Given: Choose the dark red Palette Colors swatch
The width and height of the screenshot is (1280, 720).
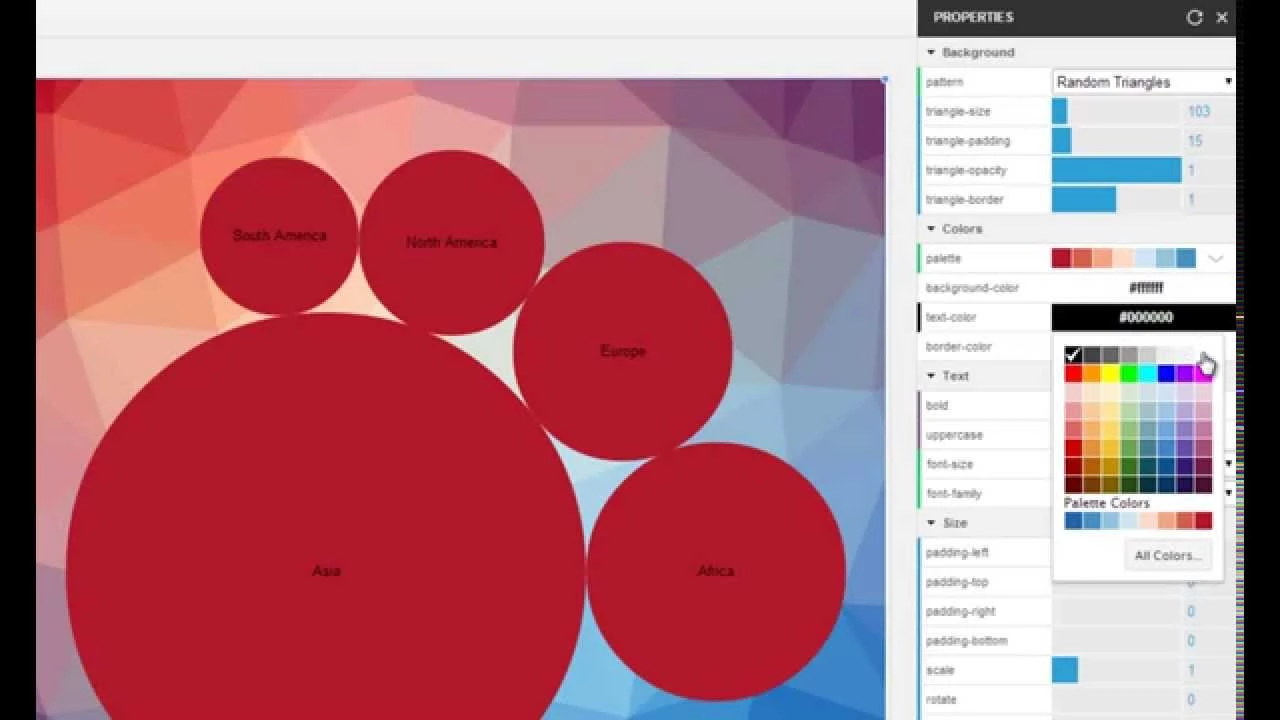Looking at the screenshot, I should click(x=1203, y=520).
